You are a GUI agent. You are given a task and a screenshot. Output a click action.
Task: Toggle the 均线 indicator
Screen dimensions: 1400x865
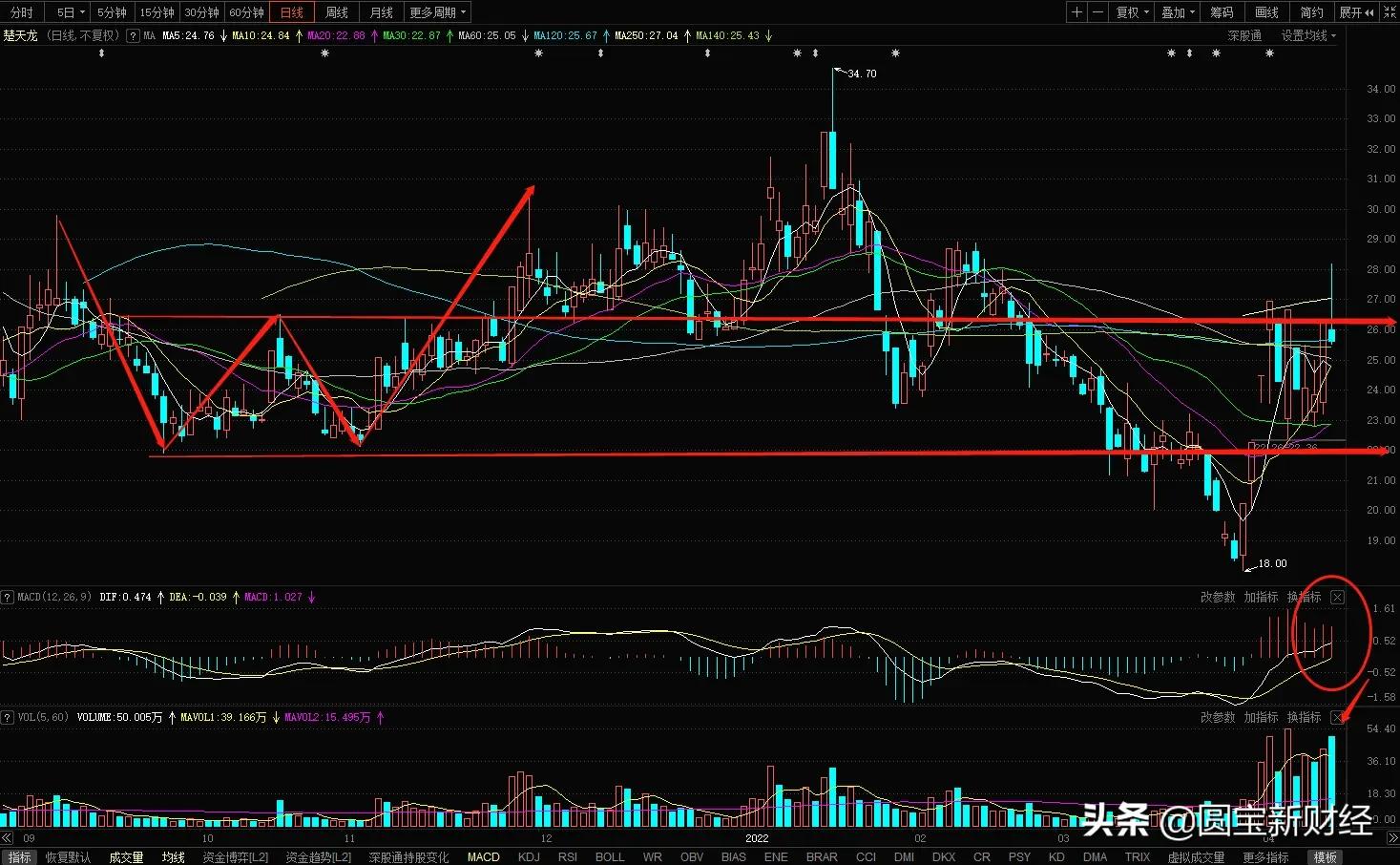tap(173, 857)
